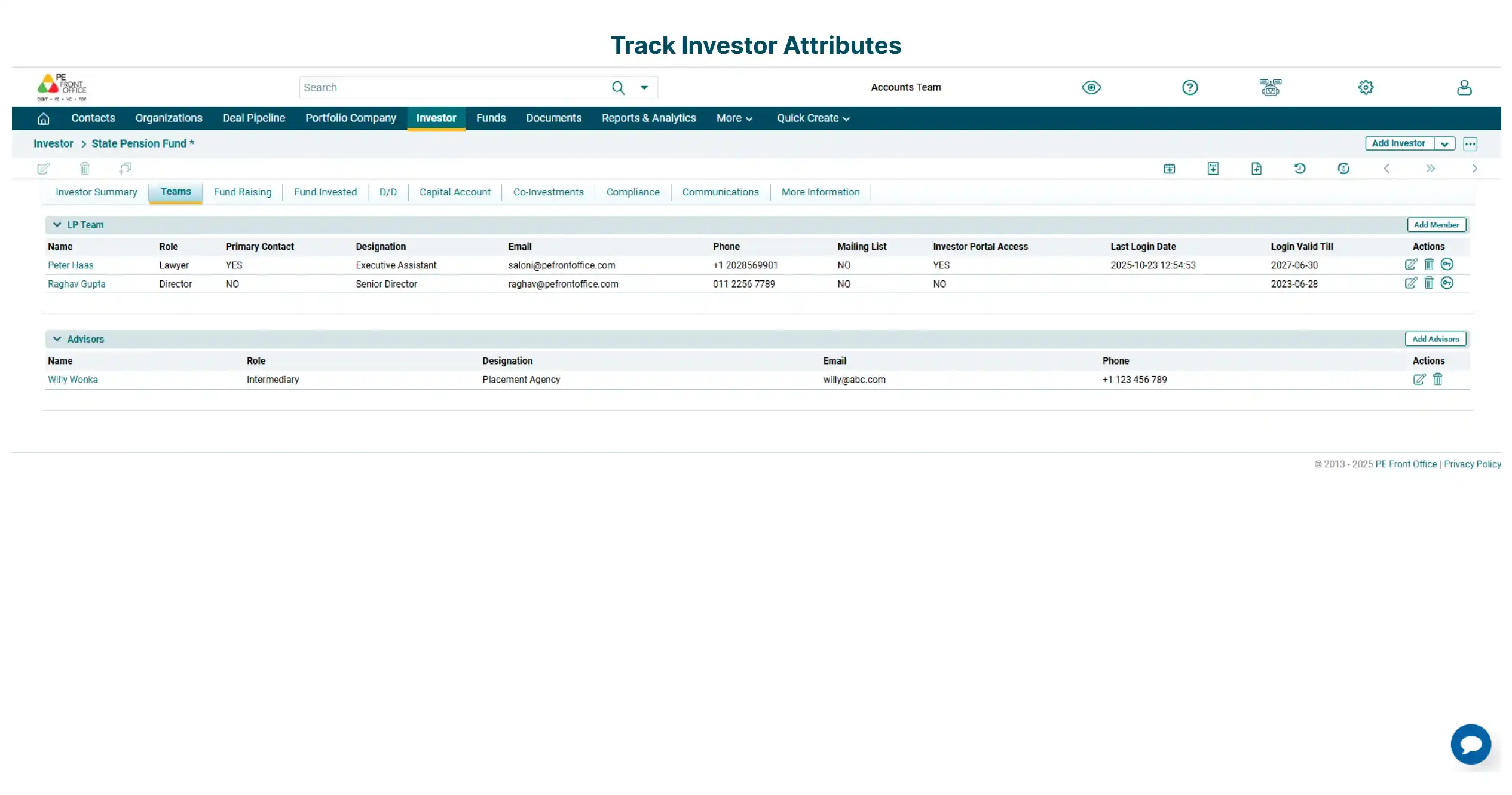
Task: Duplicate the investor record
Action: pyautogui.click(x=125, y=169)
